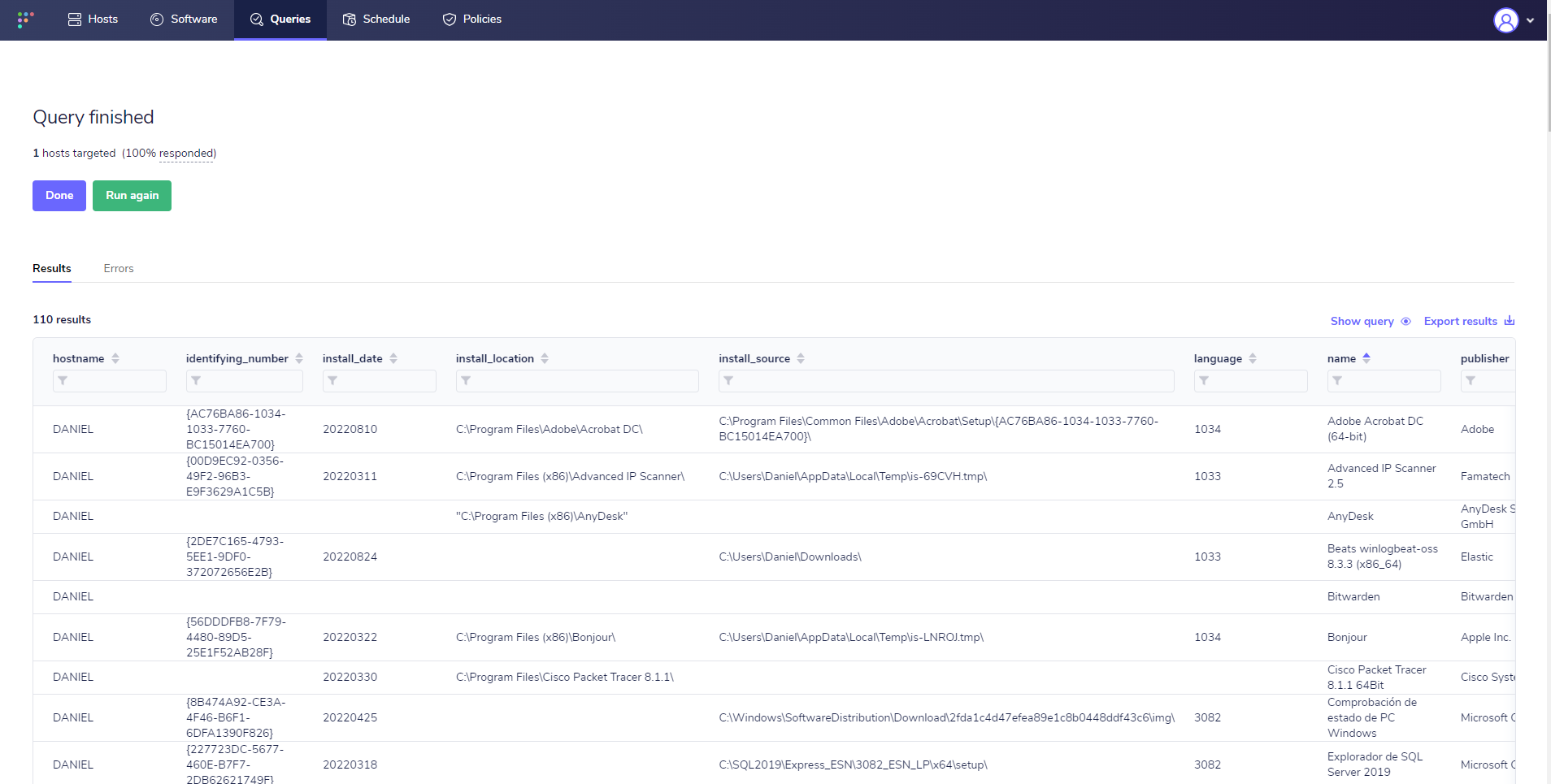Click the '100% responded' text
Image resolution: width=1551 pixels, height=784 pixels.
tap(170, 153)
